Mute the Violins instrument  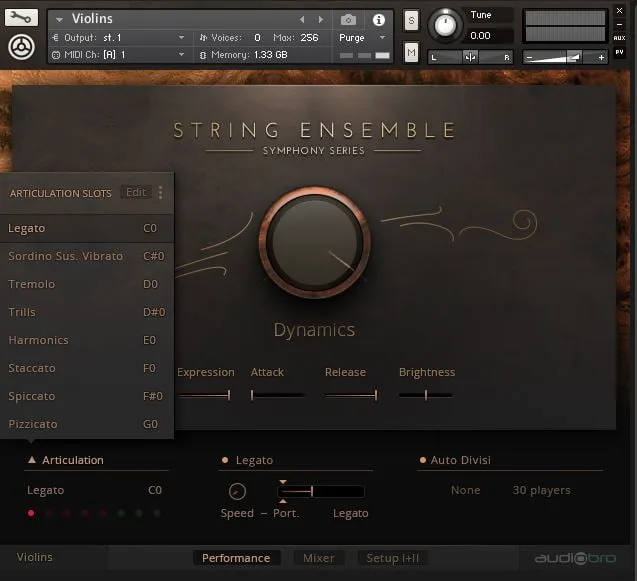(411, 53)
